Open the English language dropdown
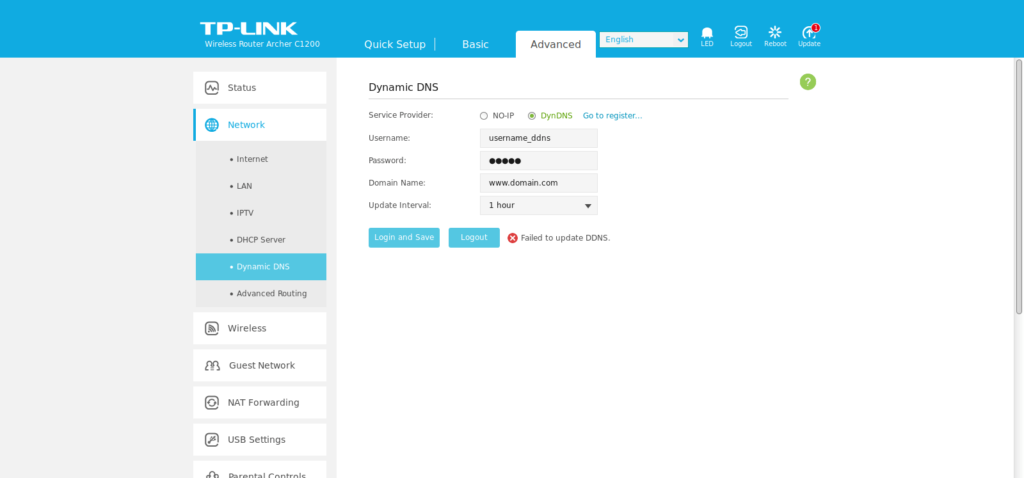Image resolution: width=1024 pixels, height=478 pixels. [644, 40]
